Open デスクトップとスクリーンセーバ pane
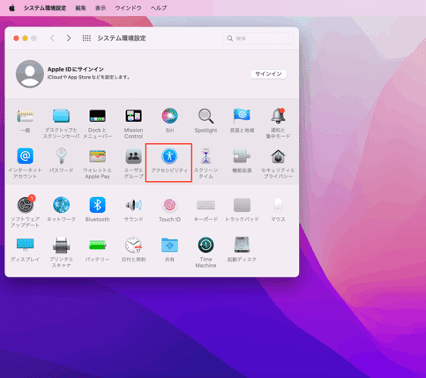Viewport: 426px width, 378px height. click(61, 124)
